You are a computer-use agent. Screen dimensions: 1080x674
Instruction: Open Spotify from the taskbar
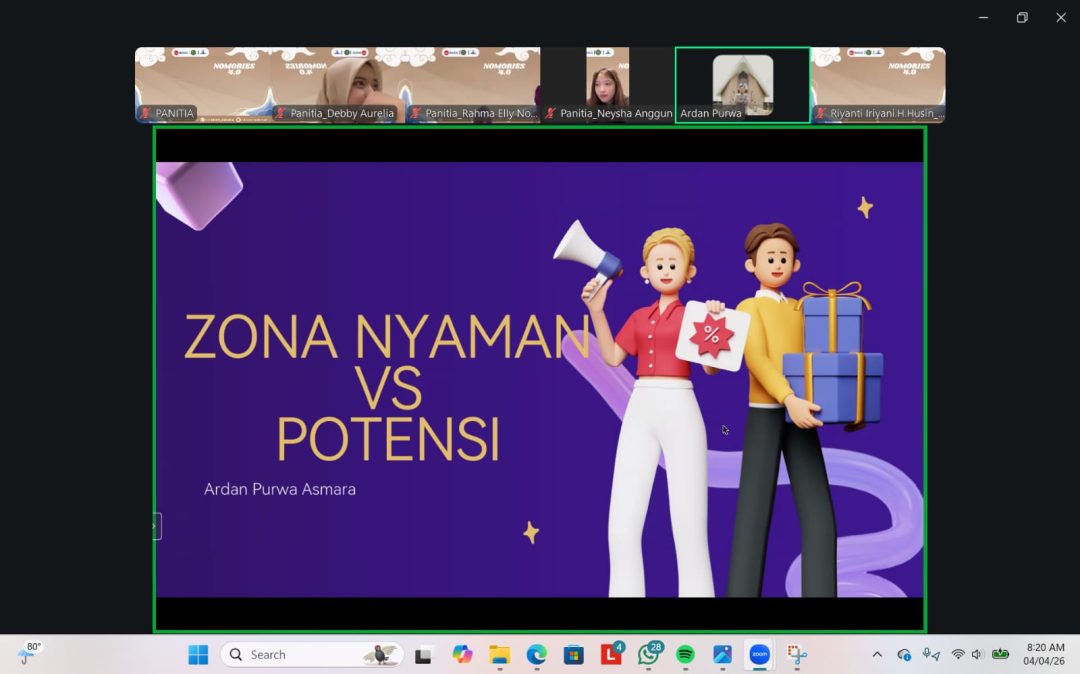tap(685, 655)
